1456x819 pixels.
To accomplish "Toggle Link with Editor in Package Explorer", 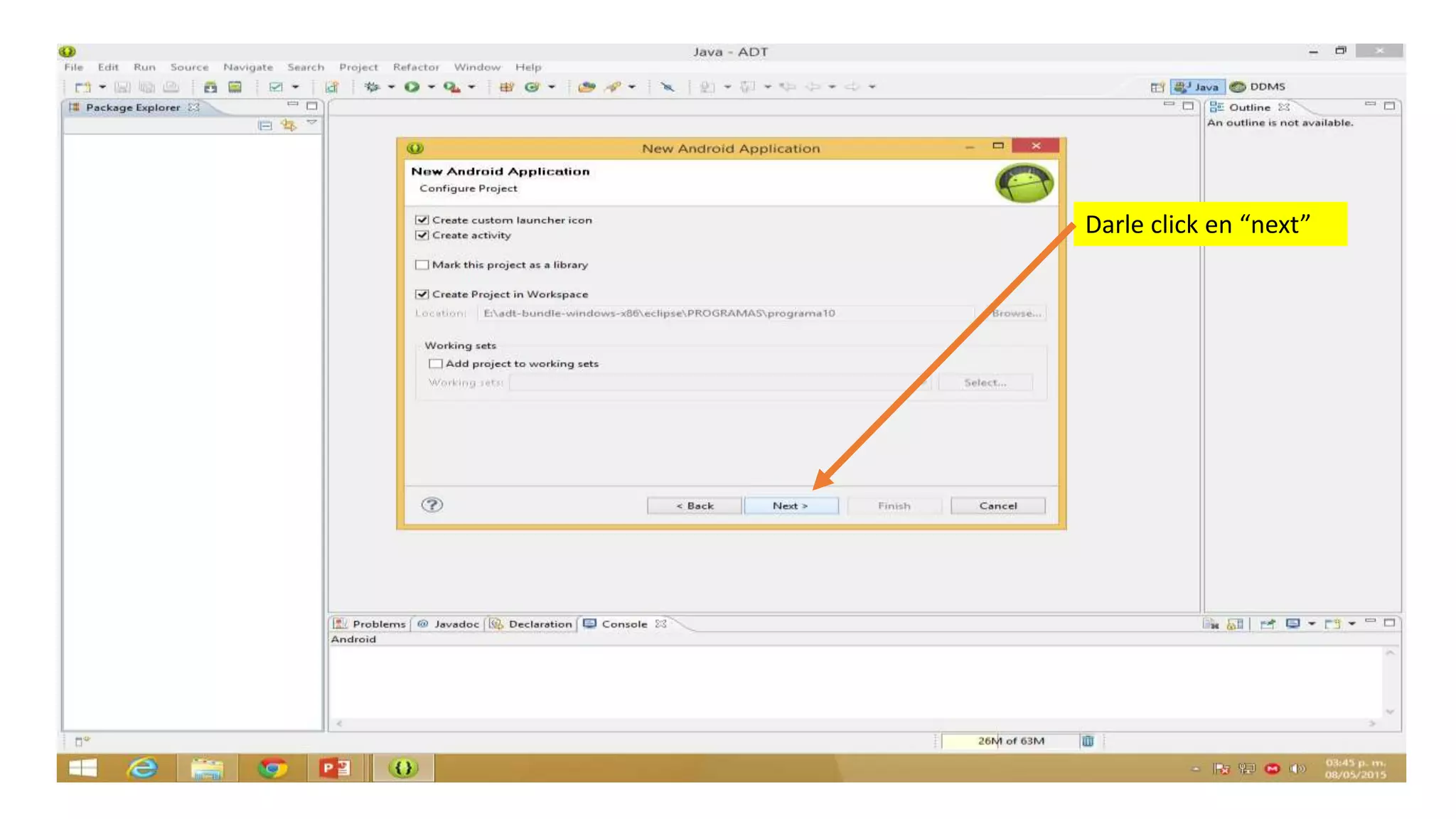I will (288, 125).
